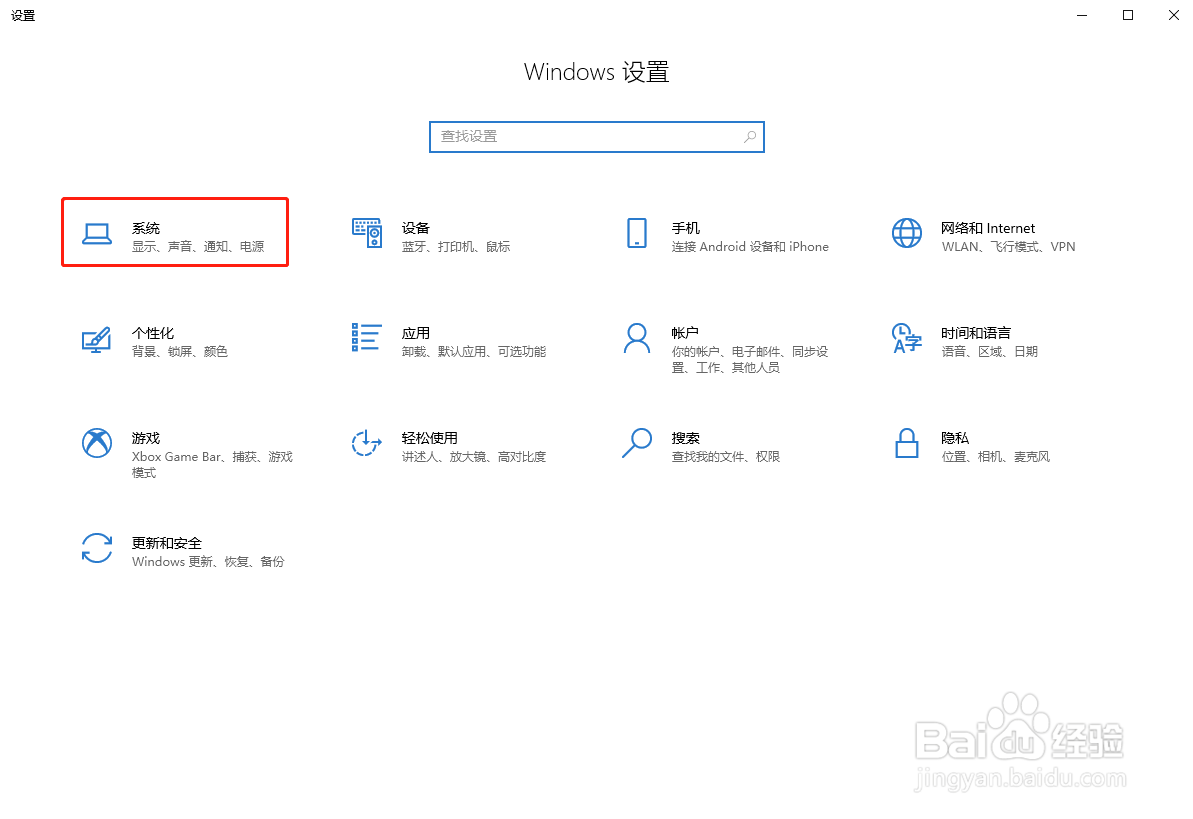
Task: Click the text 语音、区域、日期
Action: 989,352
